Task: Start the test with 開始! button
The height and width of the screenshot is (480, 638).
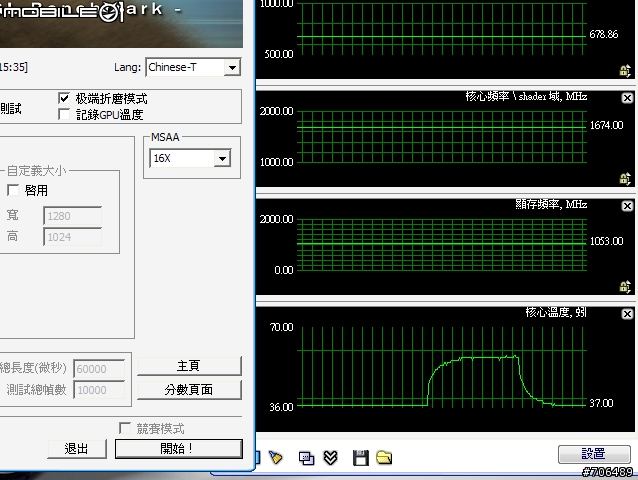Action: (x=179, y=449)
